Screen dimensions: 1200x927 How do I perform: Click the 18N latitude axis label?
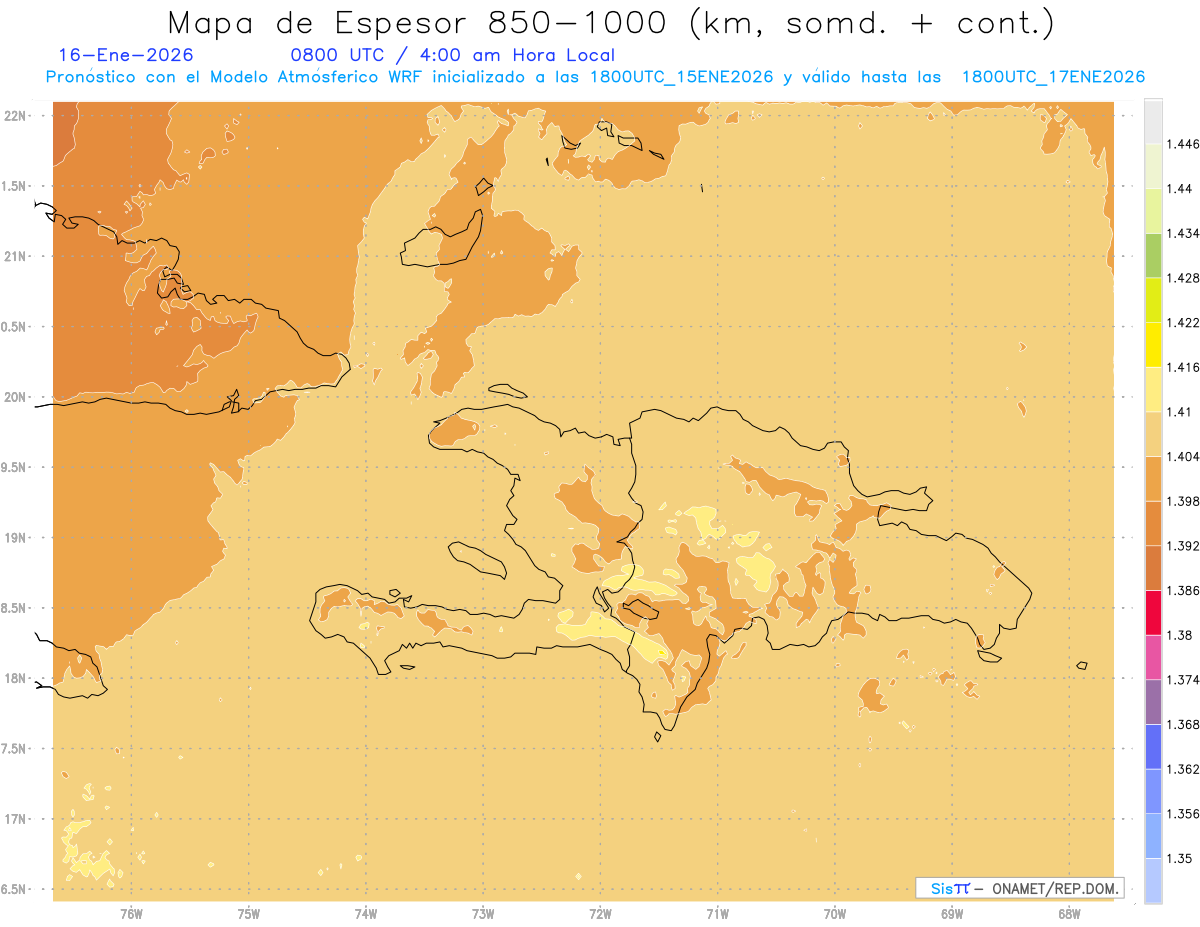(x=16, y=678)
